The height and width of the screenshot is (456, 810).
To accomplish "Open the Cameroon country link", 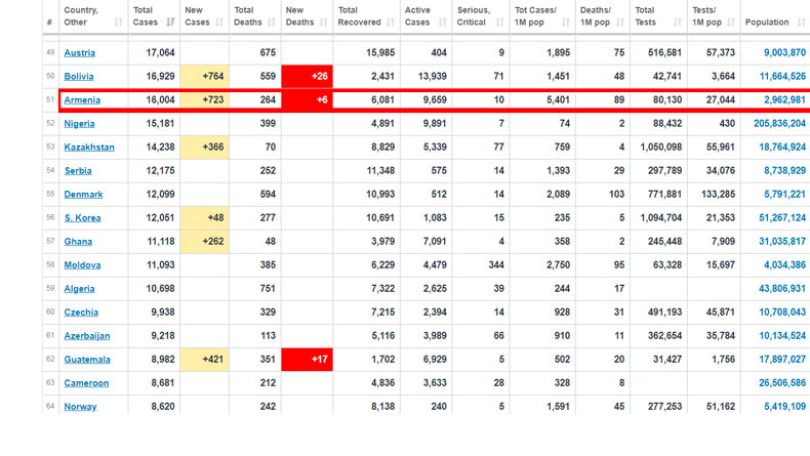I will click(87, 383).
